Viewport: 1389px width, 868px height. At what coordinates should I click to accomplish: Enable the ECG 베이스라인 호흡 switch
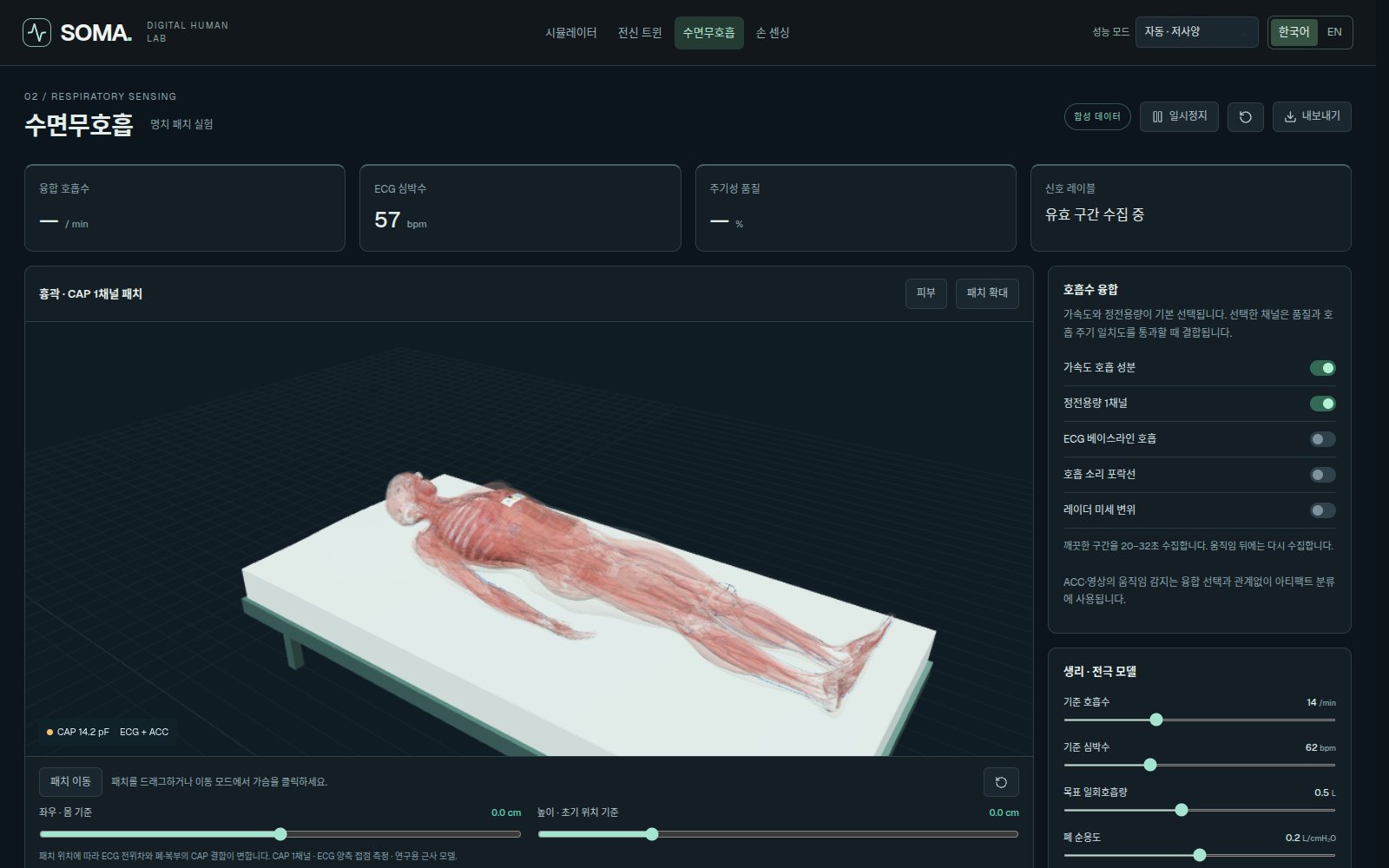click(x=1323, y=439)
